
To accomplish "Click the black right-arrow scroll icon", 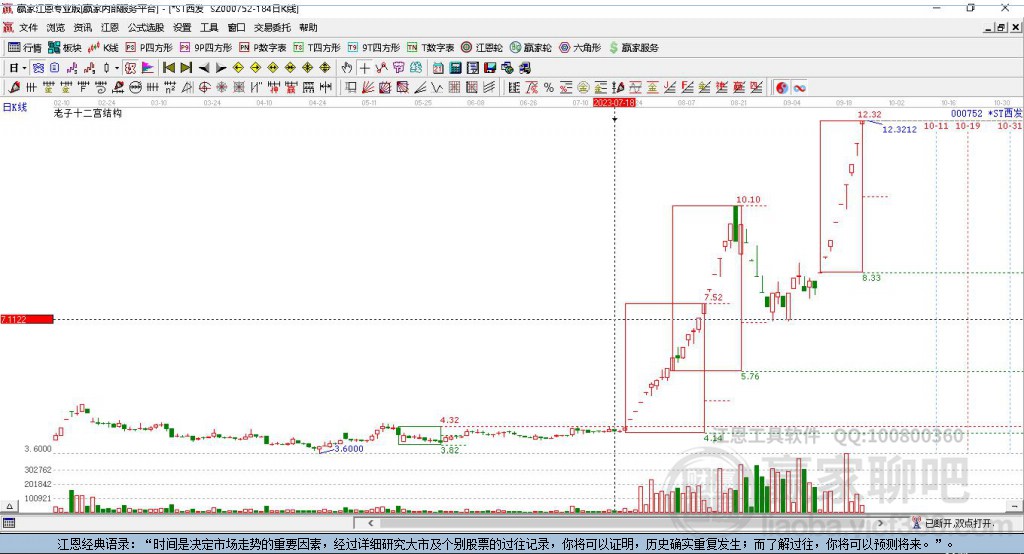I will pos(221,68).
